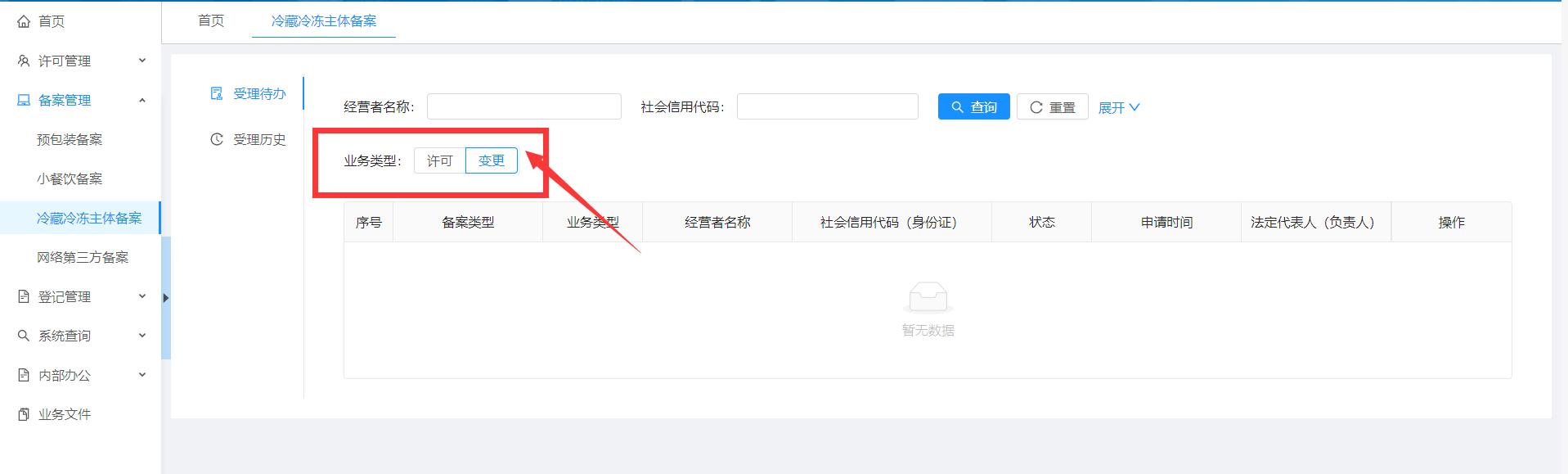Expand the 许可管理 menu chevron
The image size is (1568, 474).
coord(142,61)
